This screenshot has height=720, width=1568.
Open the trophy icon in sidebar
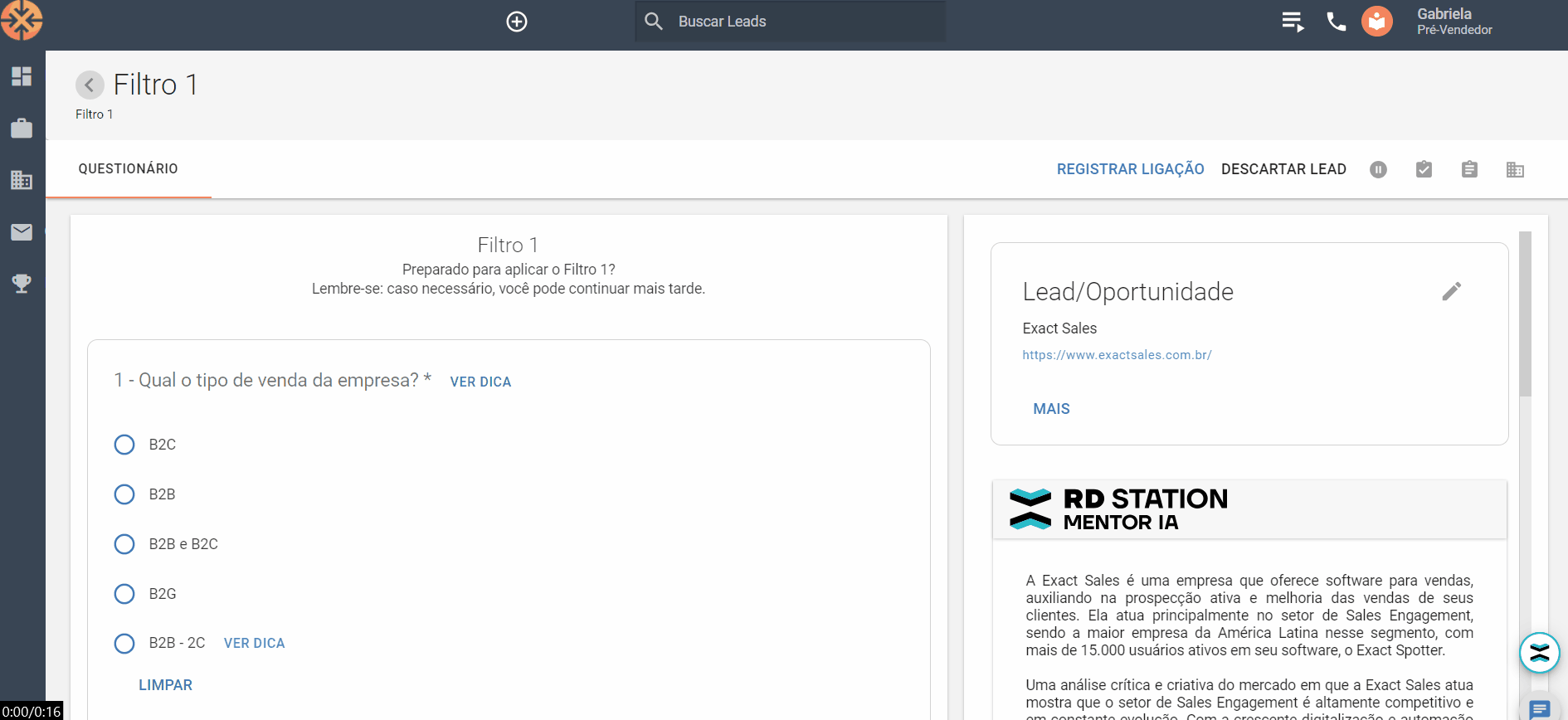(22, 284)
